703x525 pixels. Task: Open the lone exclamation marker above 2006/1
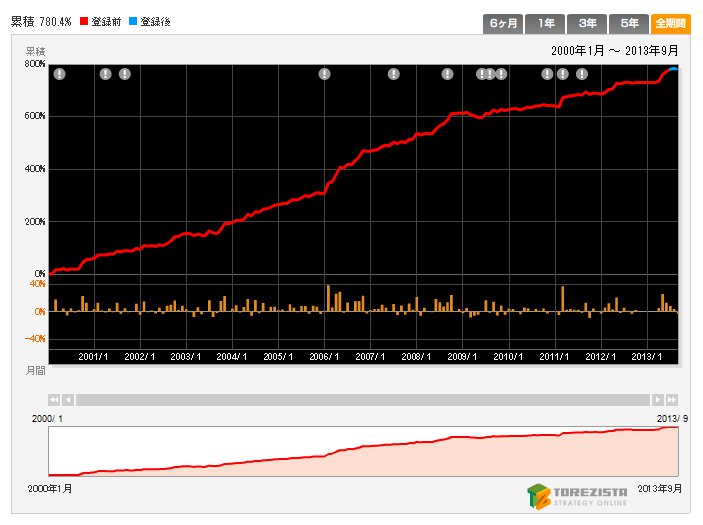click(x=324, y=74)
